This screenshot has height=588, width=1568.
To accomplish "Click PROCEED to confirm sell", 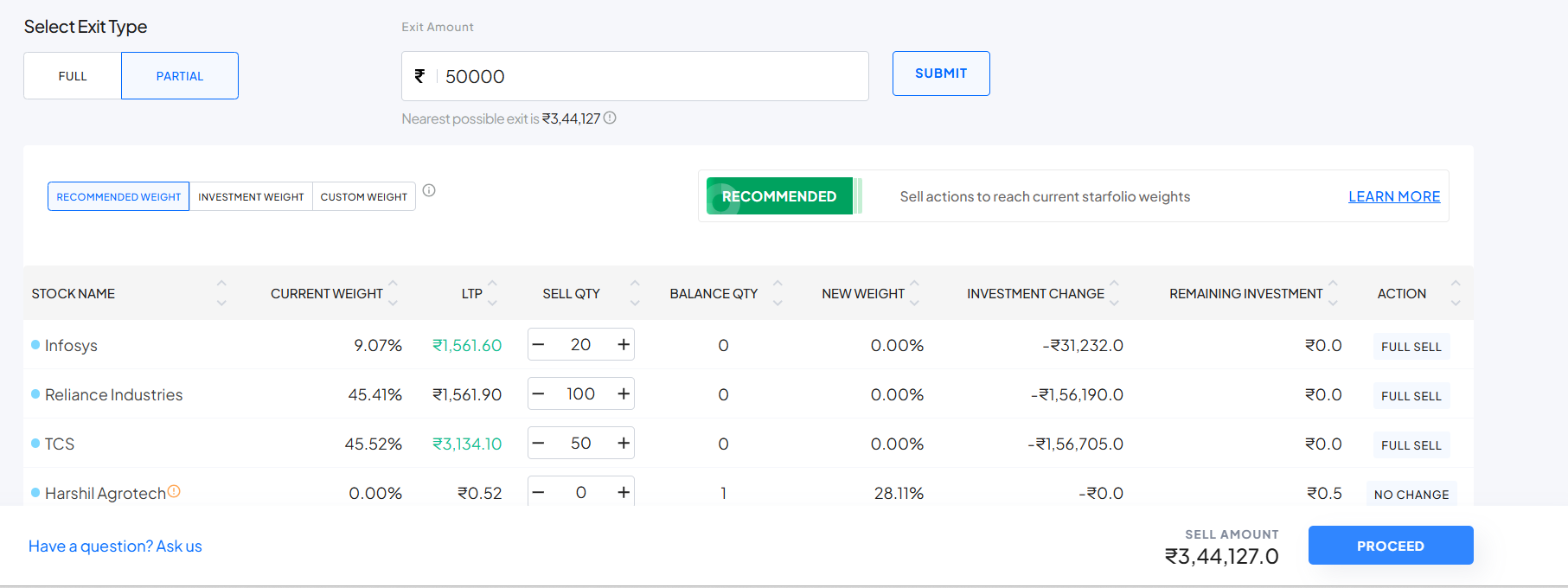I will click(x=1390, y=546).
